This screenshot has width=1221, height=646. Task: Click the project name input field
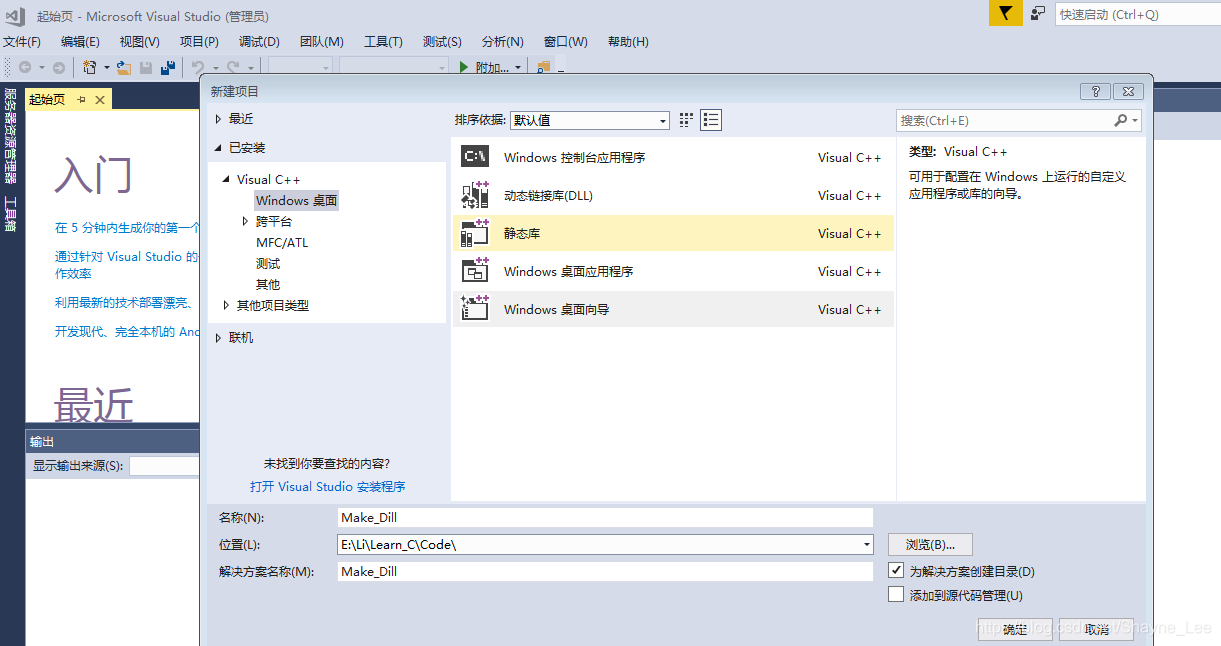[605, 517]
